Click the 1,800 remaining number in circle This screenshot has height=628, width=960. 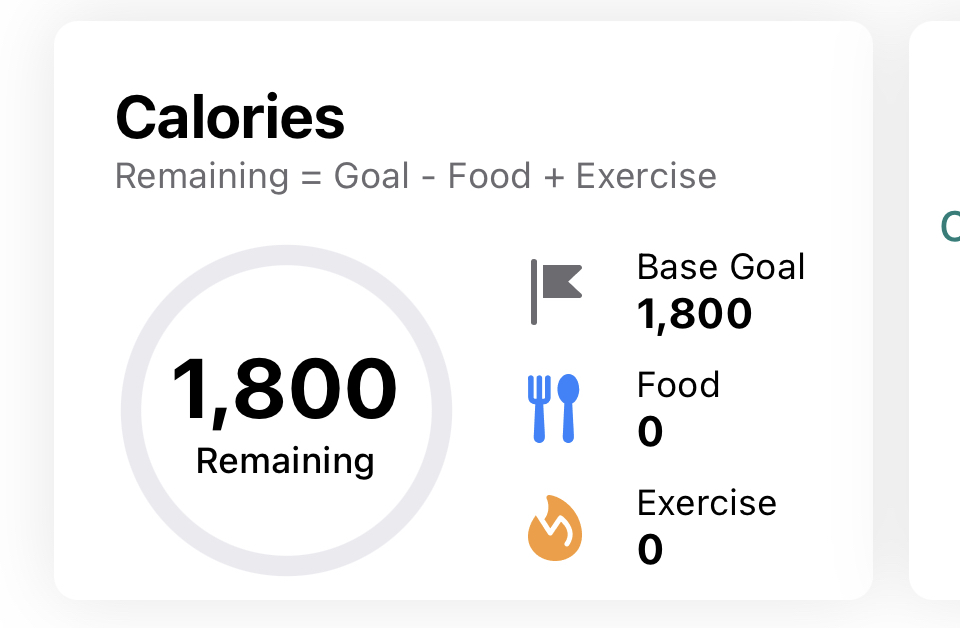tap(285, 390)
